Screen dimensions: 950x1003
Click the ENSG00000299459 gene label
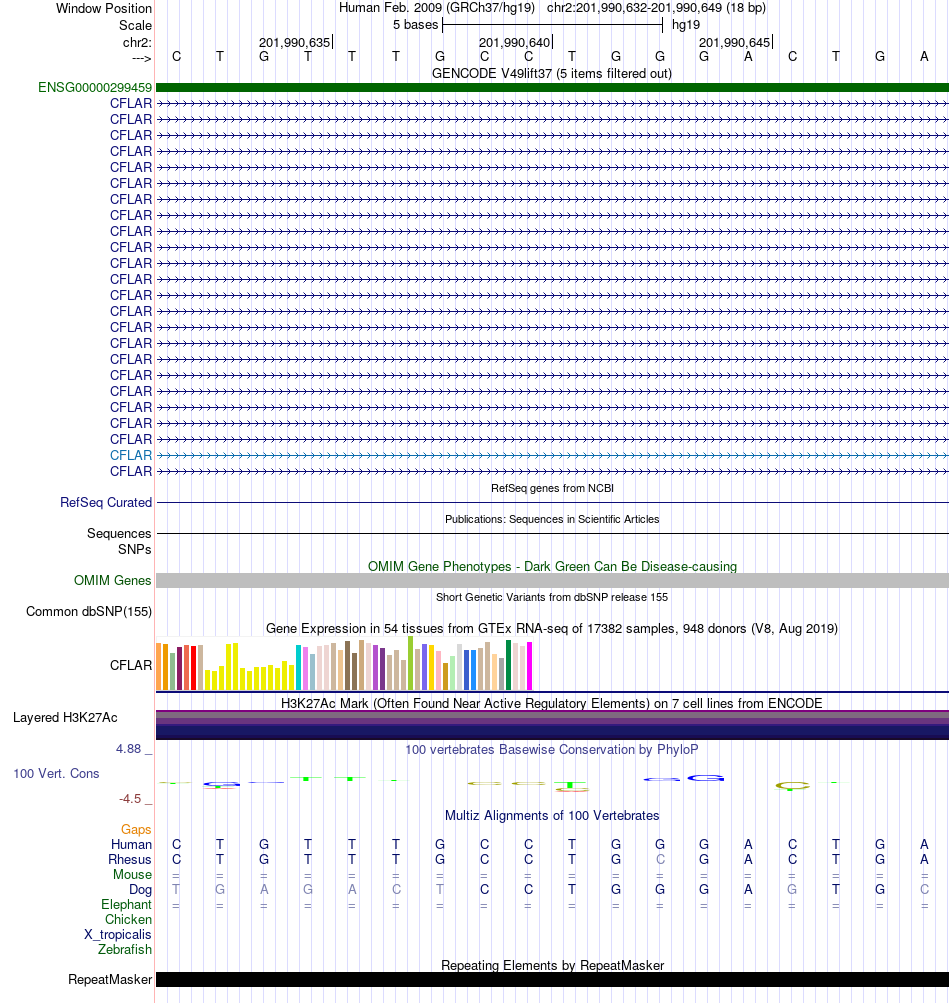(x=95, y=88)
